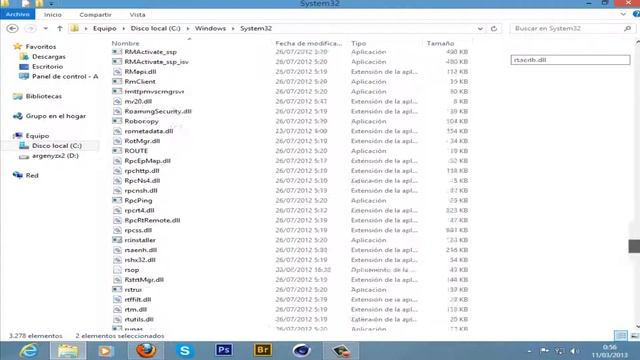640x360 pixels.
Task: Select Equipo in the navigation pane
Action: click(x=37, y=136)
